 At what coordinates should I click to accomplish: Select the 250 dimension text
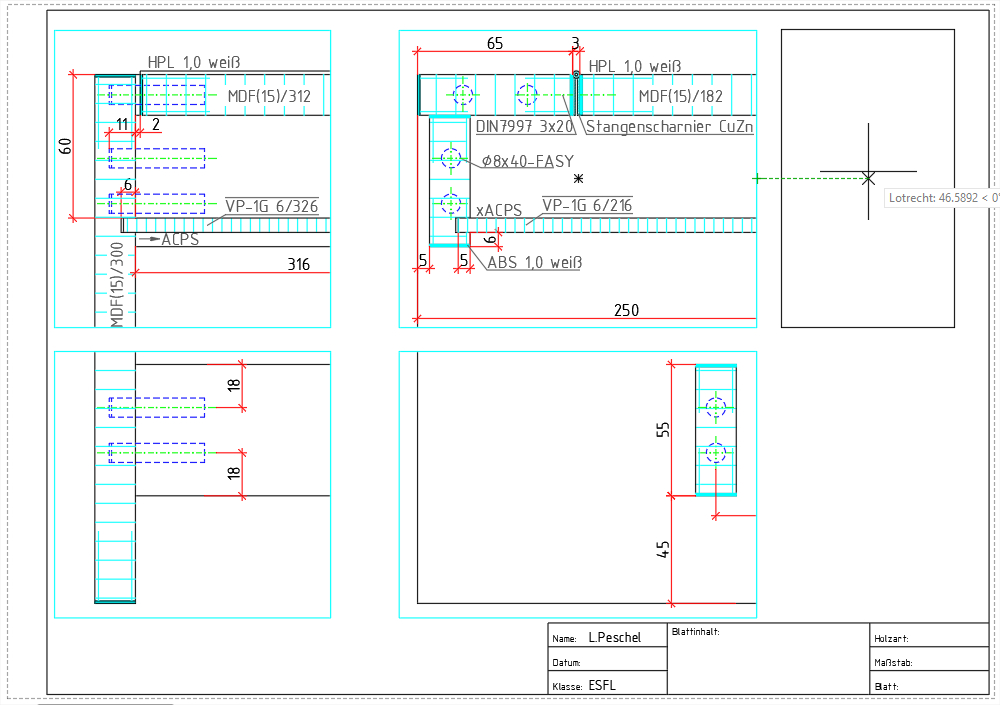(626, 311)
